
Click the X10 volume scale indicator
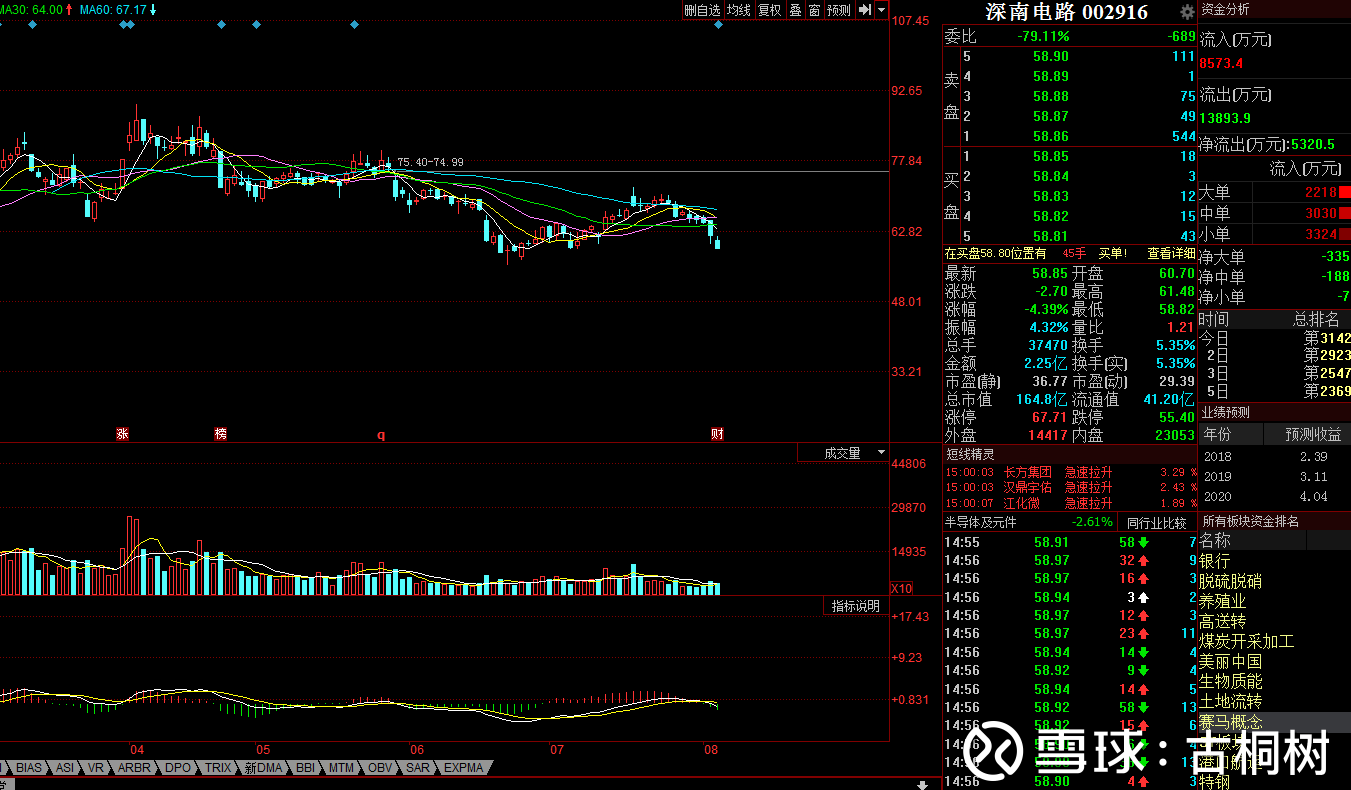click(901, 588)
